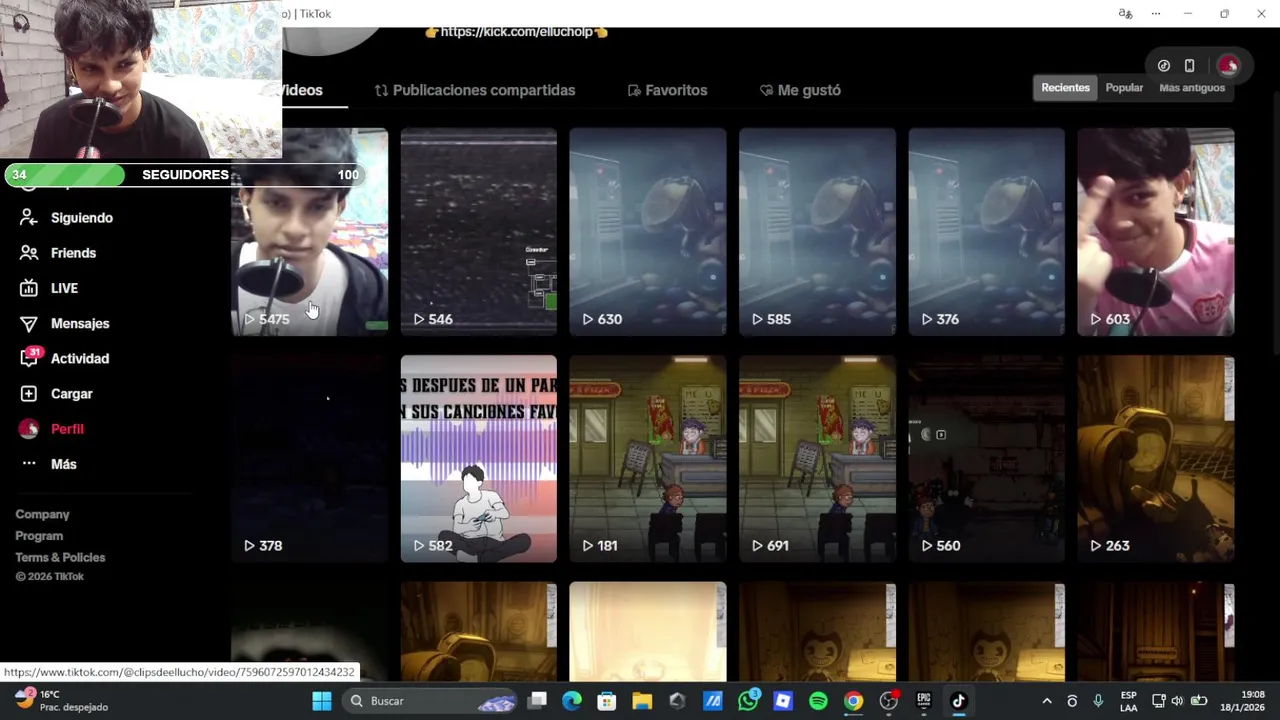The height and width of the screenshot is (720, 1280).
Task: Click the Siguiendo label in sidebar
Action: coord(82,218)
